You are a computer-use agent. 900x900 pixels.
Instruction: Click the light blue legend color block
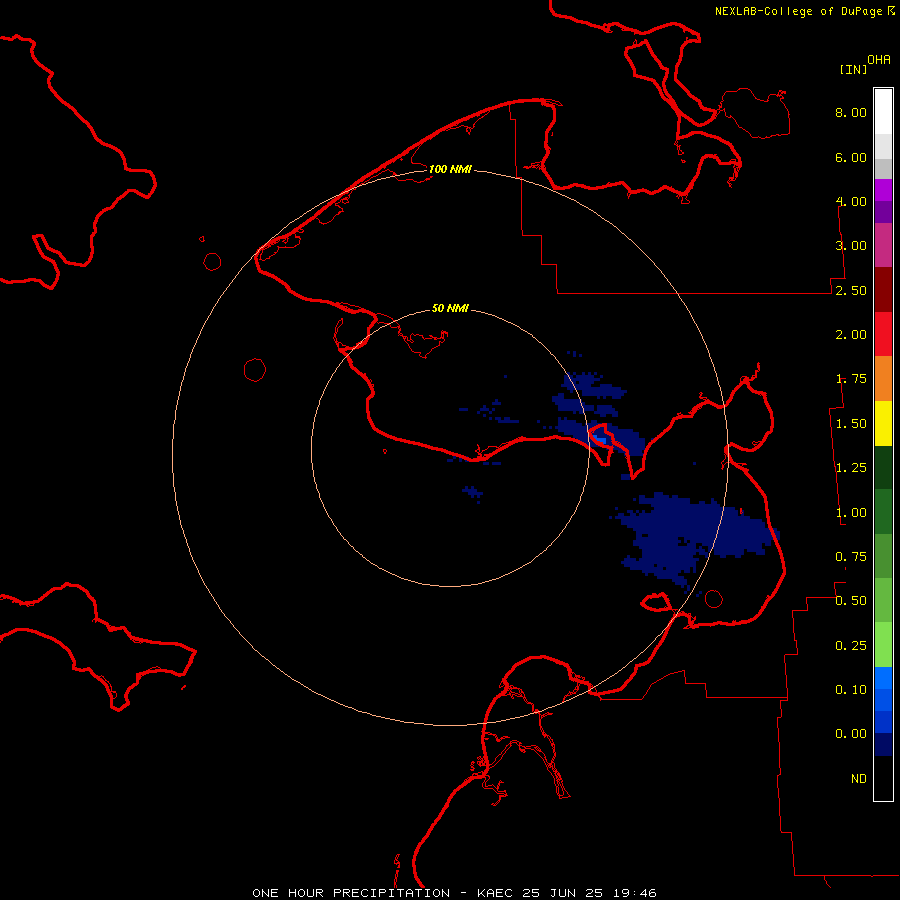click(883, 678)
